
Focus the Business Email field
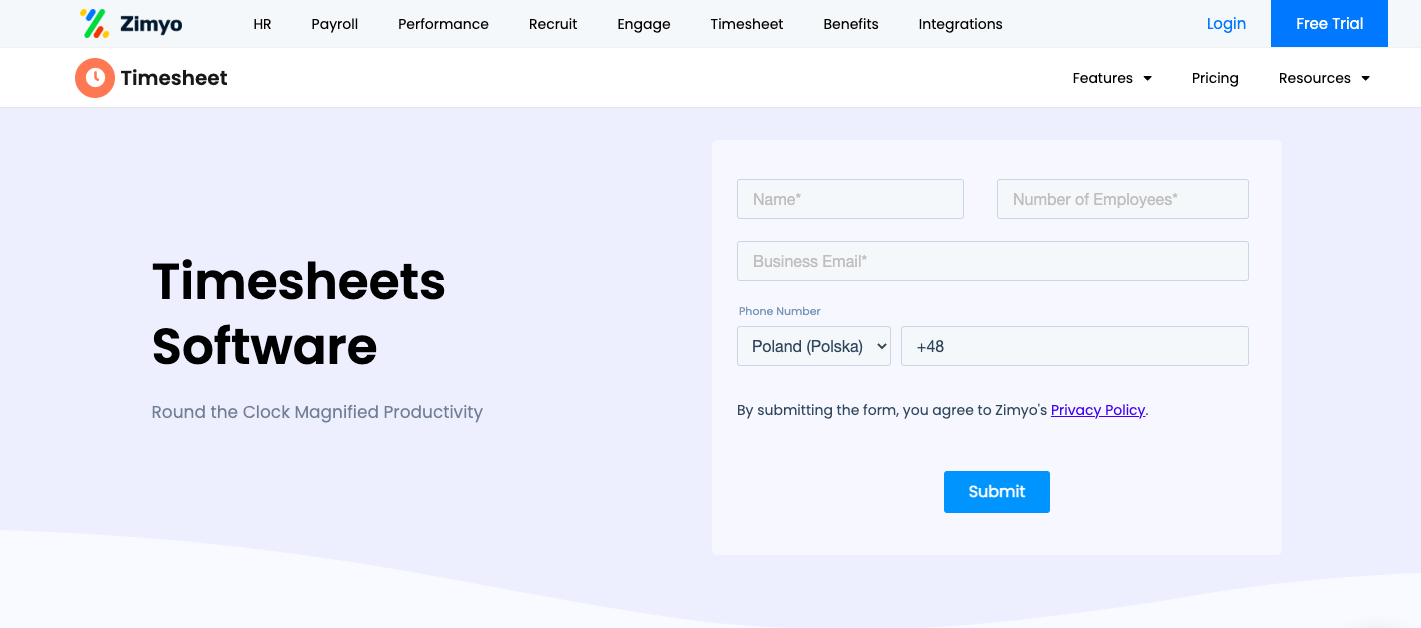tap(993, 261)
